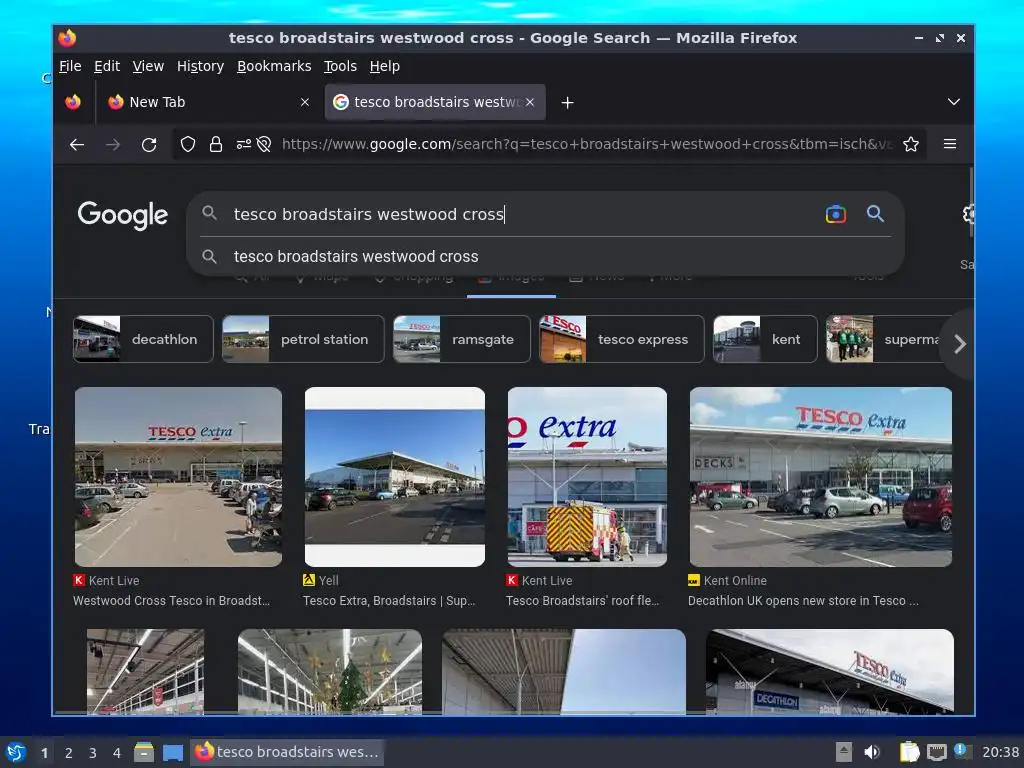Image resolution: width=1024 pixels, height=768 pixels.
Task: Click the blue magnifier search button
Action: tap(875, 214)
